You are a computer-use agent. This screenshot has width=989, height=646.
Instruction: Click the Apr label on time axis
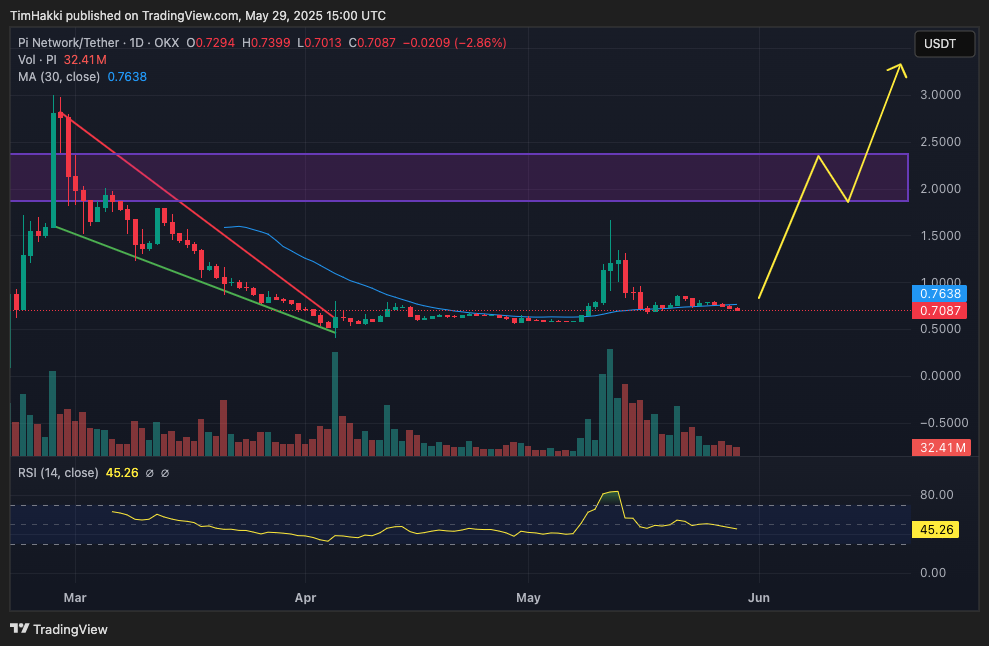coord(305,598)
